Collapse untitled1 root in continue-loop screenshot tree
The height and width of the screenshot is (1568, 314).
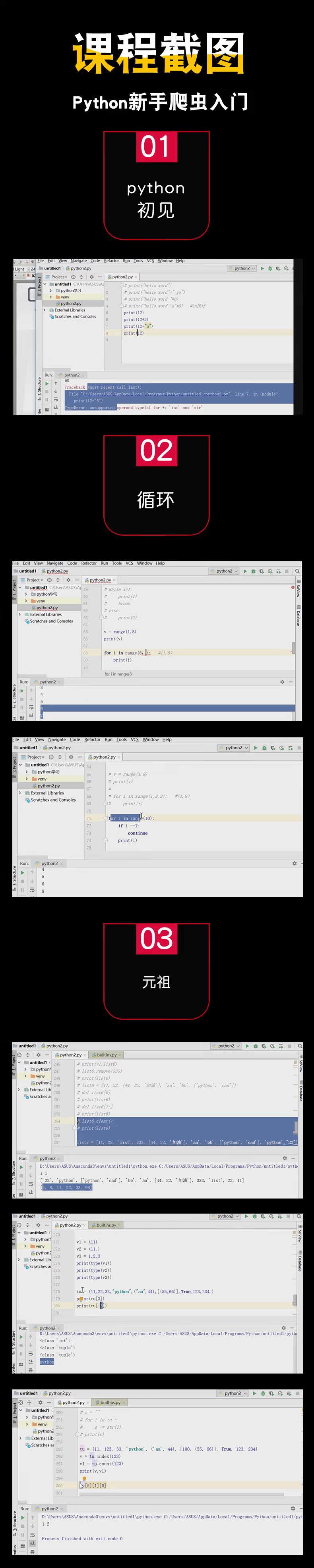[21, 765]
